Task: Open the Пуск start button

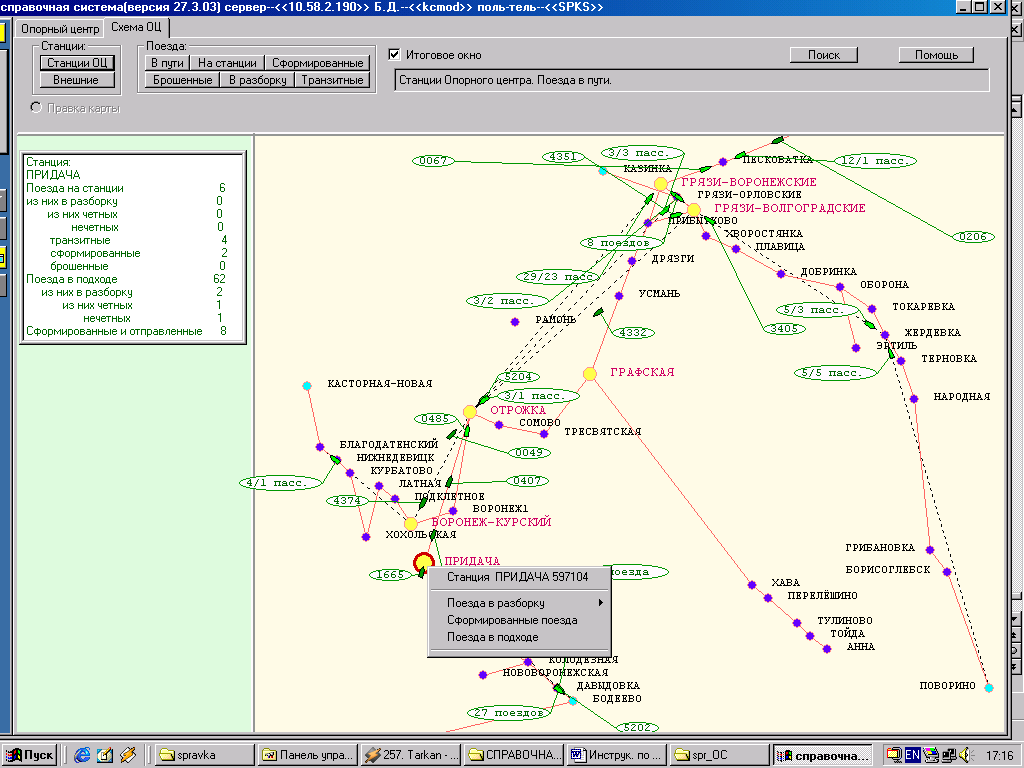Action: (x=30, y=755)
